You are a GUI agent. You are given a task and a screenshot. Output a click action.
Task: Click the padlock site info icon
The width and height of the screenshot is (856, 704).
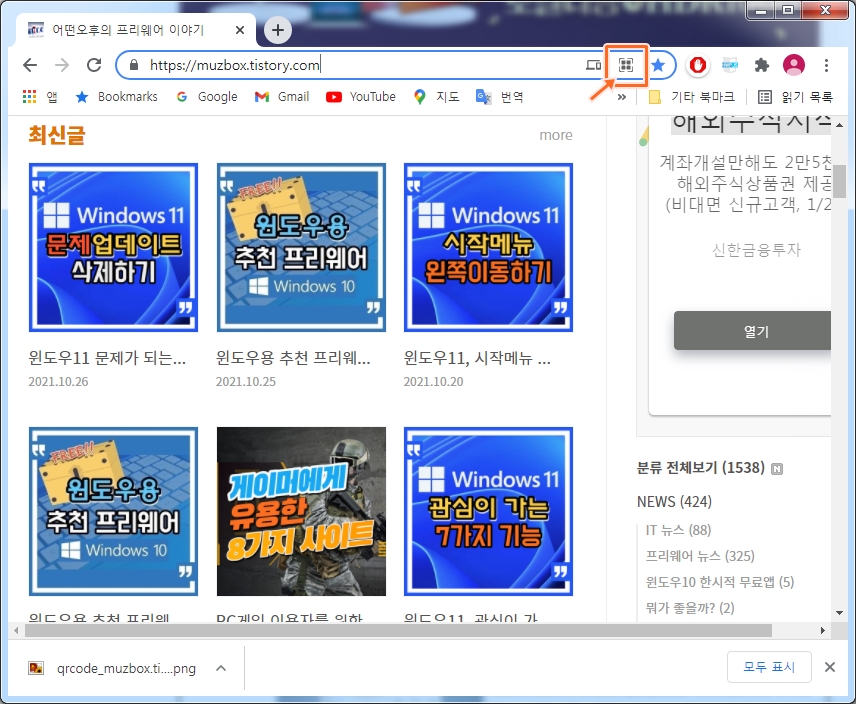click(134, 65)
